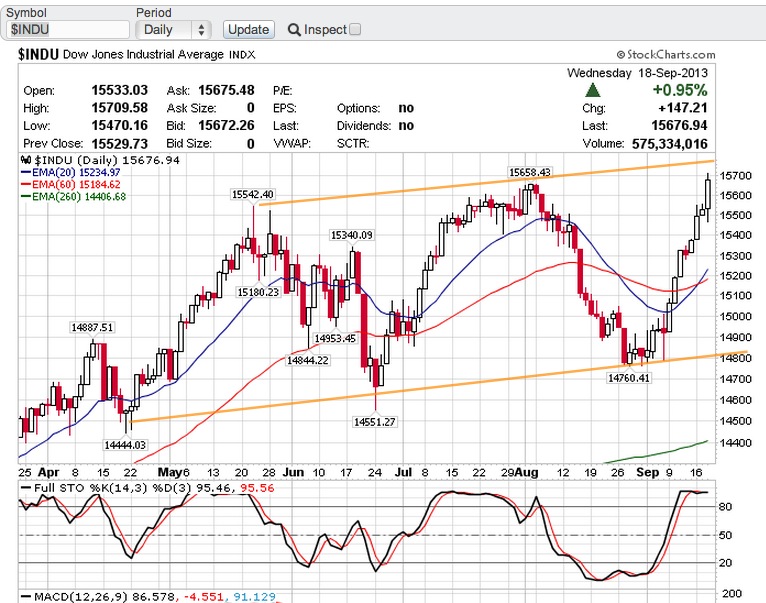The image size is (766, 603).
Task: Click the 15658.43 peak price label
Action: click(530, 172)
